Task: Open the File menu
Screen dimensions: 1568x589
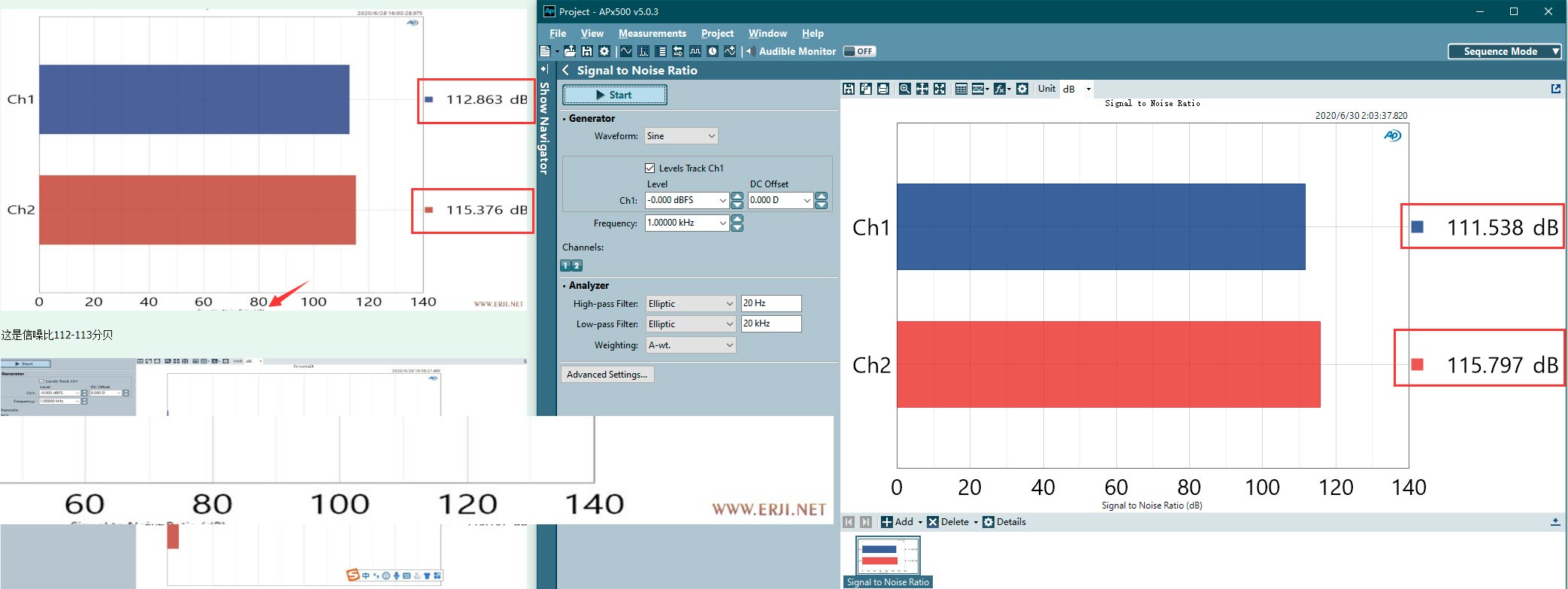Action: click(558, 33)
